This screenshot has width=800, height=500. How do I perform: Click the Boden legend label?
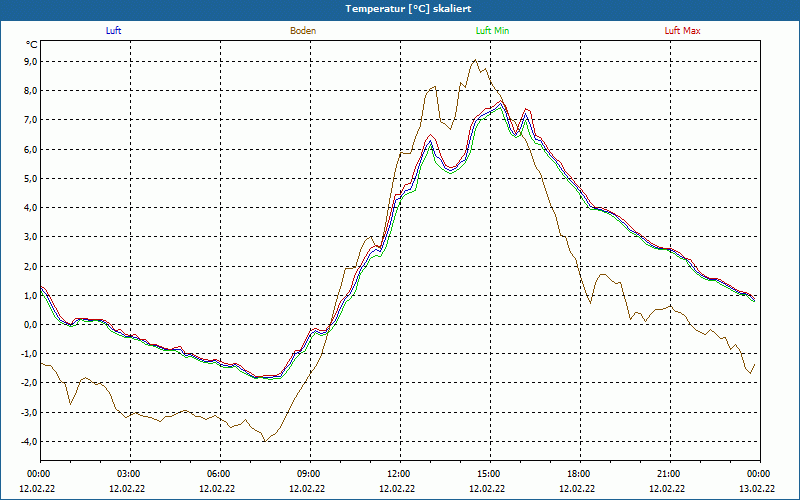(303, 31)
